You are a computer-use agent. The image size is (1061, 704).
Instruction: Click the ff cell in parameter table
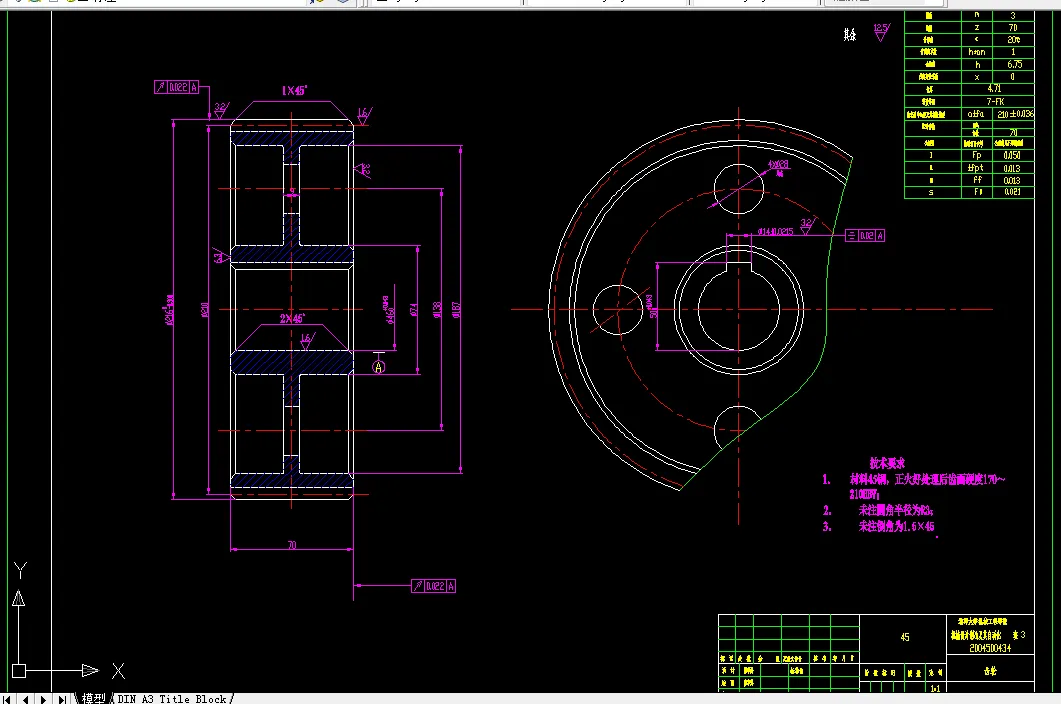click(x=977, y=180)
